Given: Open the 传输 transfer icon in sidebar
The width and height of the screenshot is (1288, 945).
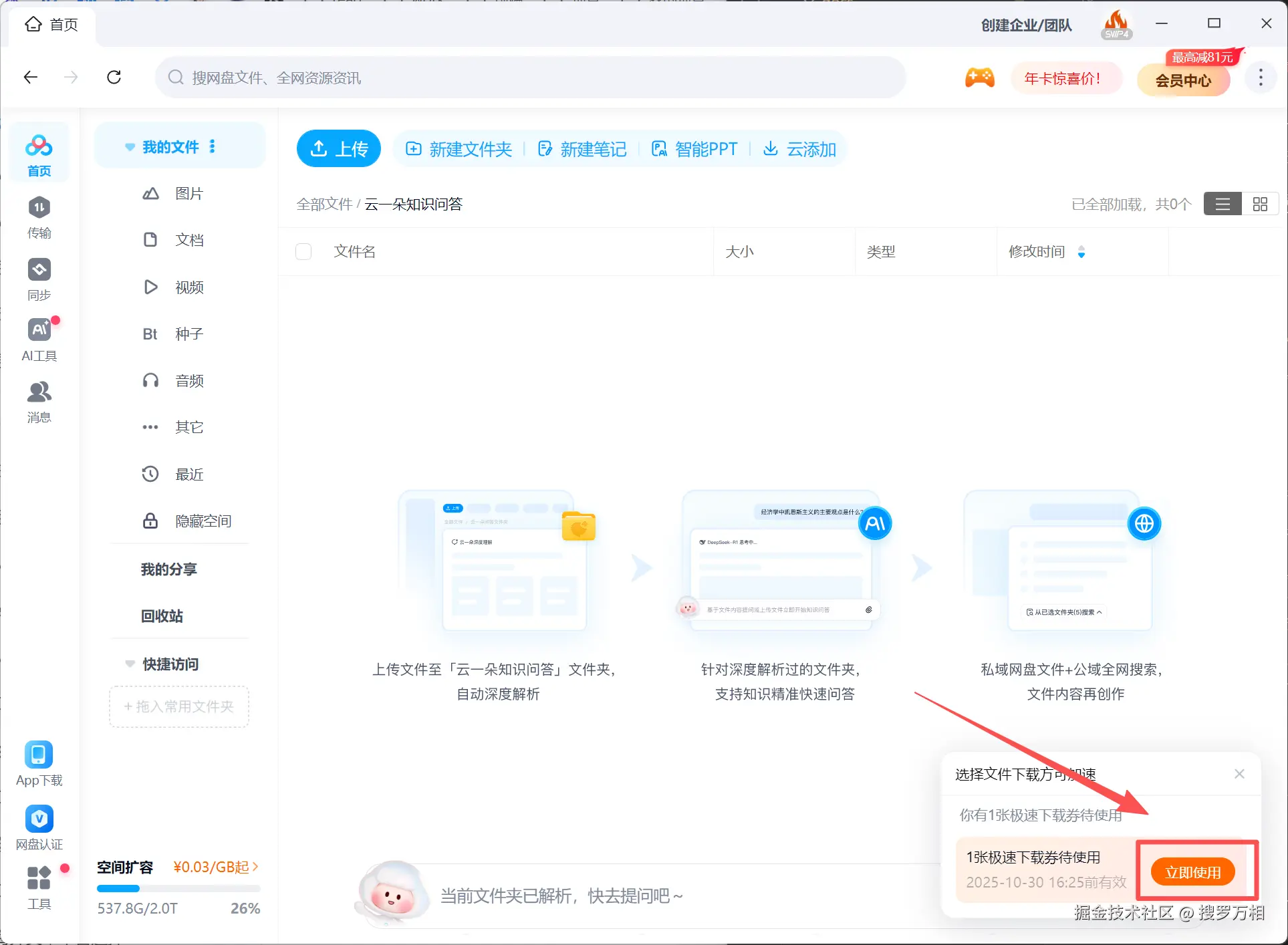Looking at the screenshot, I should [39, 208].
